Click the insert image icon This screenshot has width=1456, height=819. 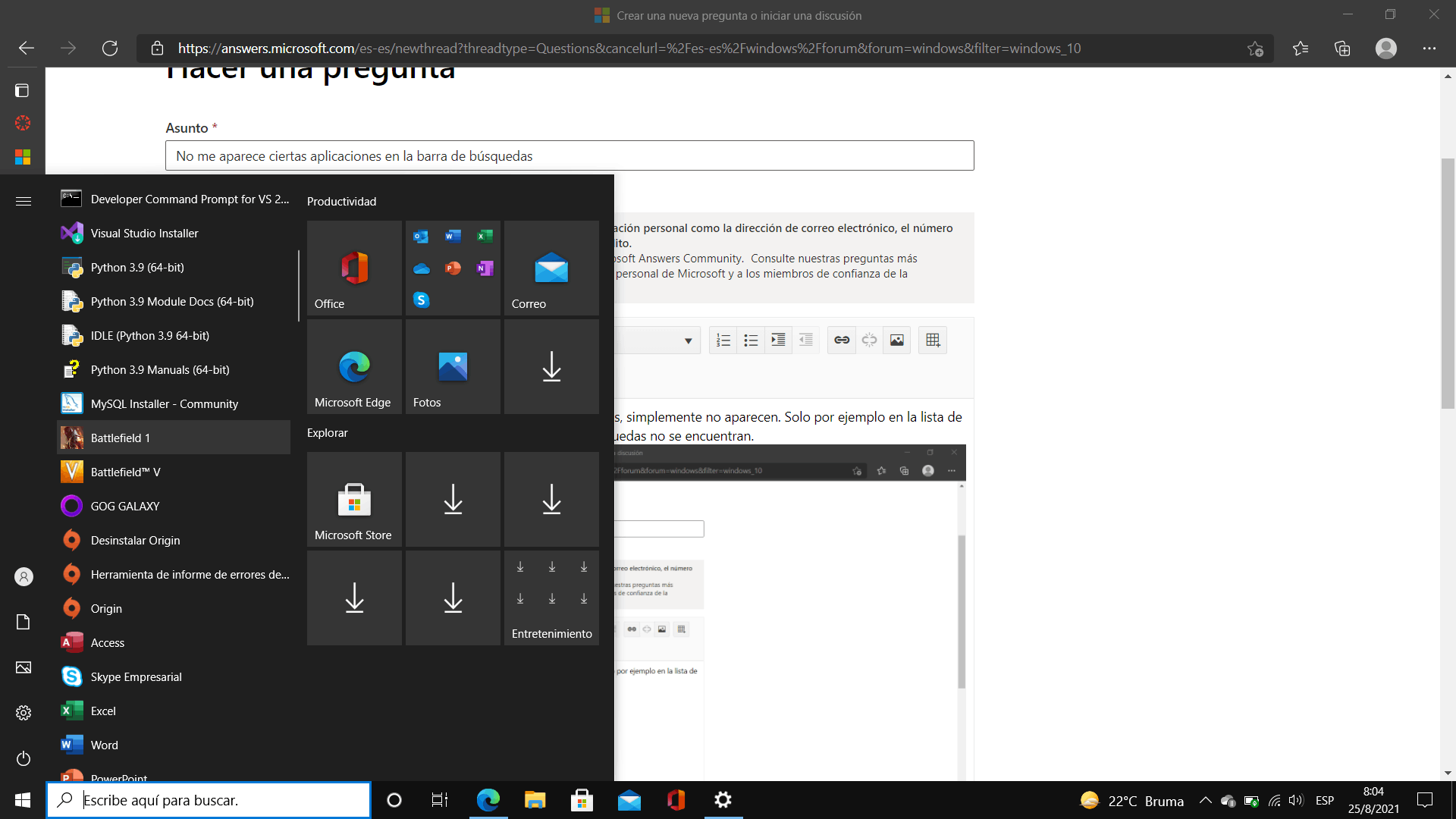pyautogui.click(x=896, y=340)
